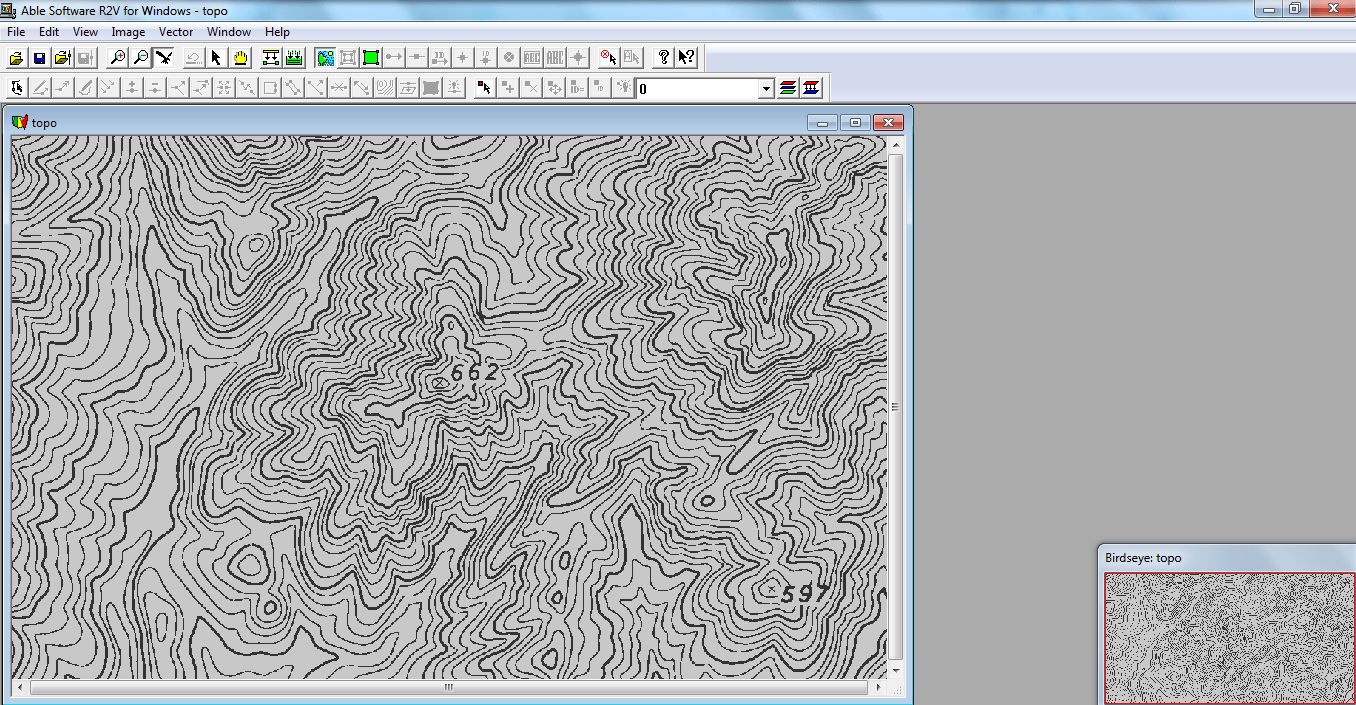Click the topo document window title icon
1356x705 pixels.
click(19, 122)
